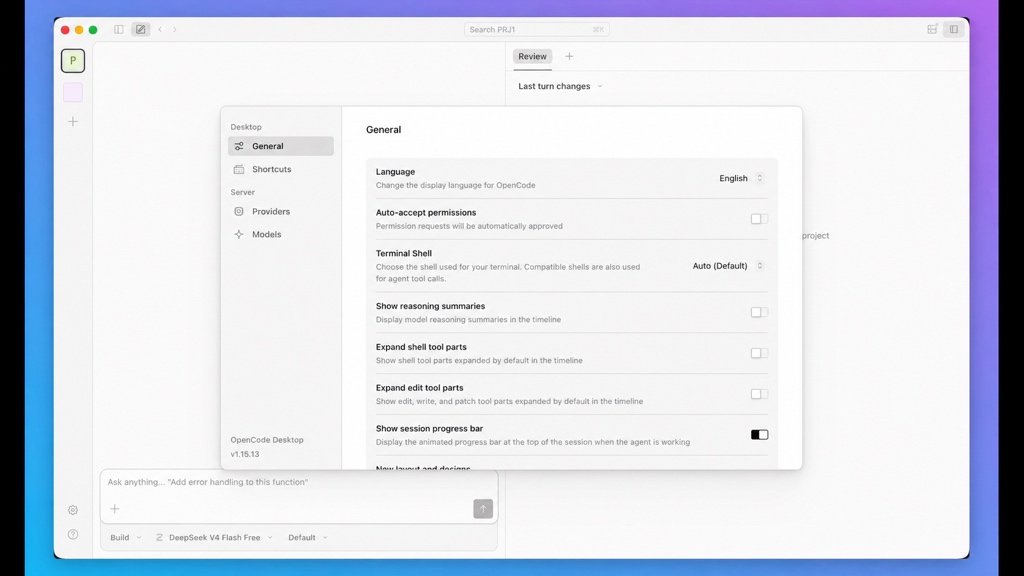Open Shortcuts settings section
Viewport: 1024px width, 576px height.
pyautogui.click(x=281, y=169)
